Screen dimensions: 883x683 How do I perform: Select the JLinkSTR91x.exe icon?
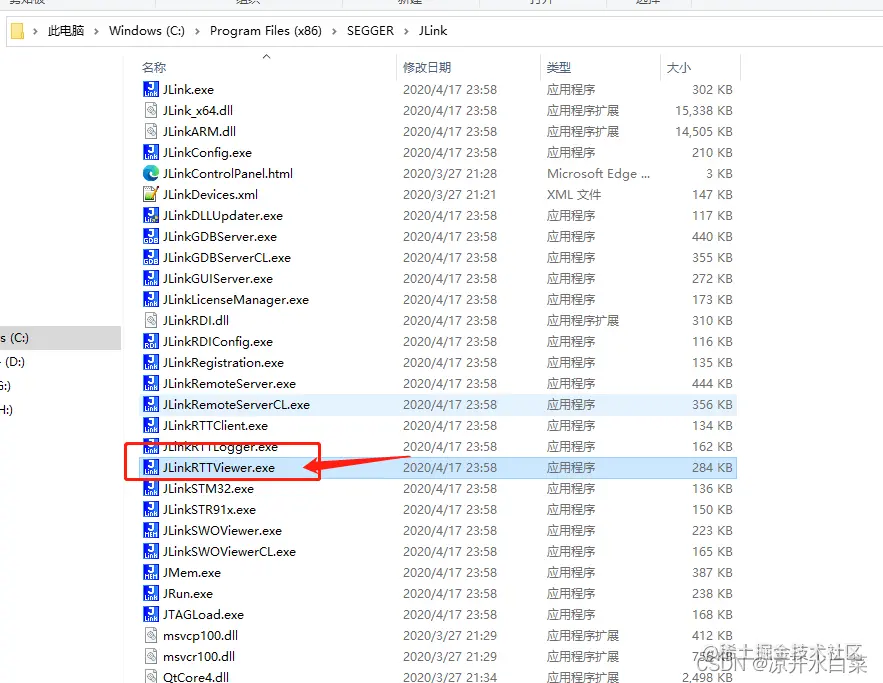[151, 510]
